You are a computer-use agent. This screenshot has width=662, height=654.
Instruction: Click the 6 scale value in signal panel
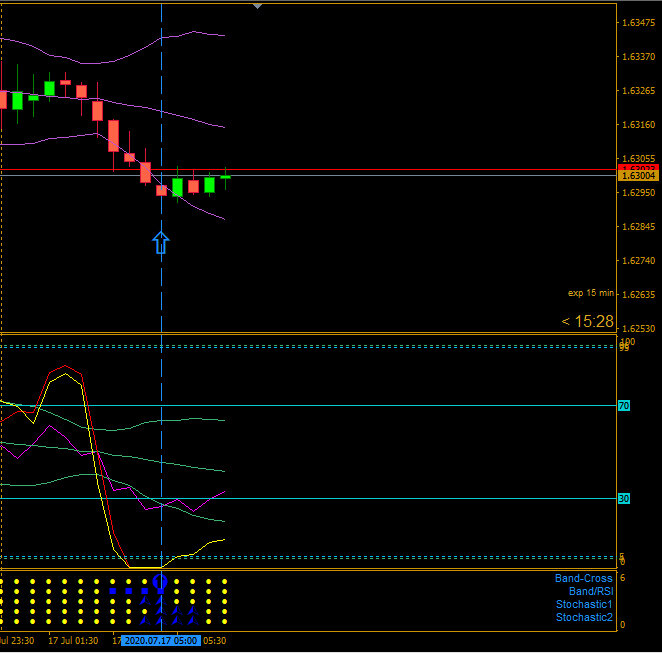[x=622, y=578]
